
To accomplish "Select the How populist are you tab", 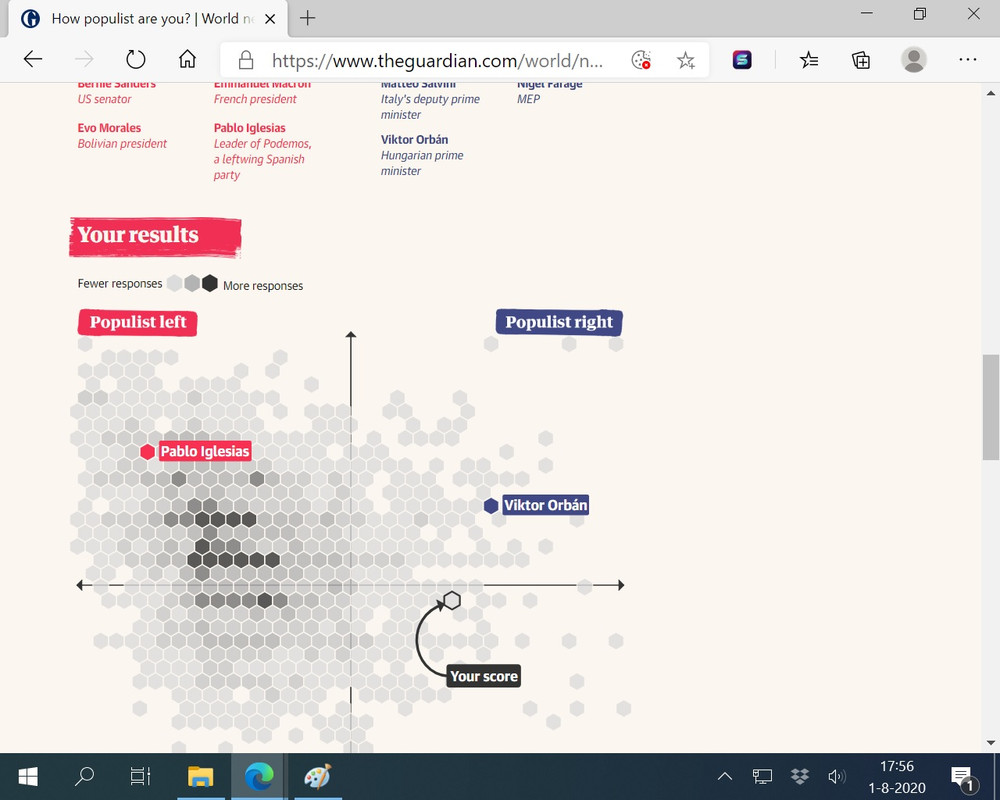I will point(148,19).
